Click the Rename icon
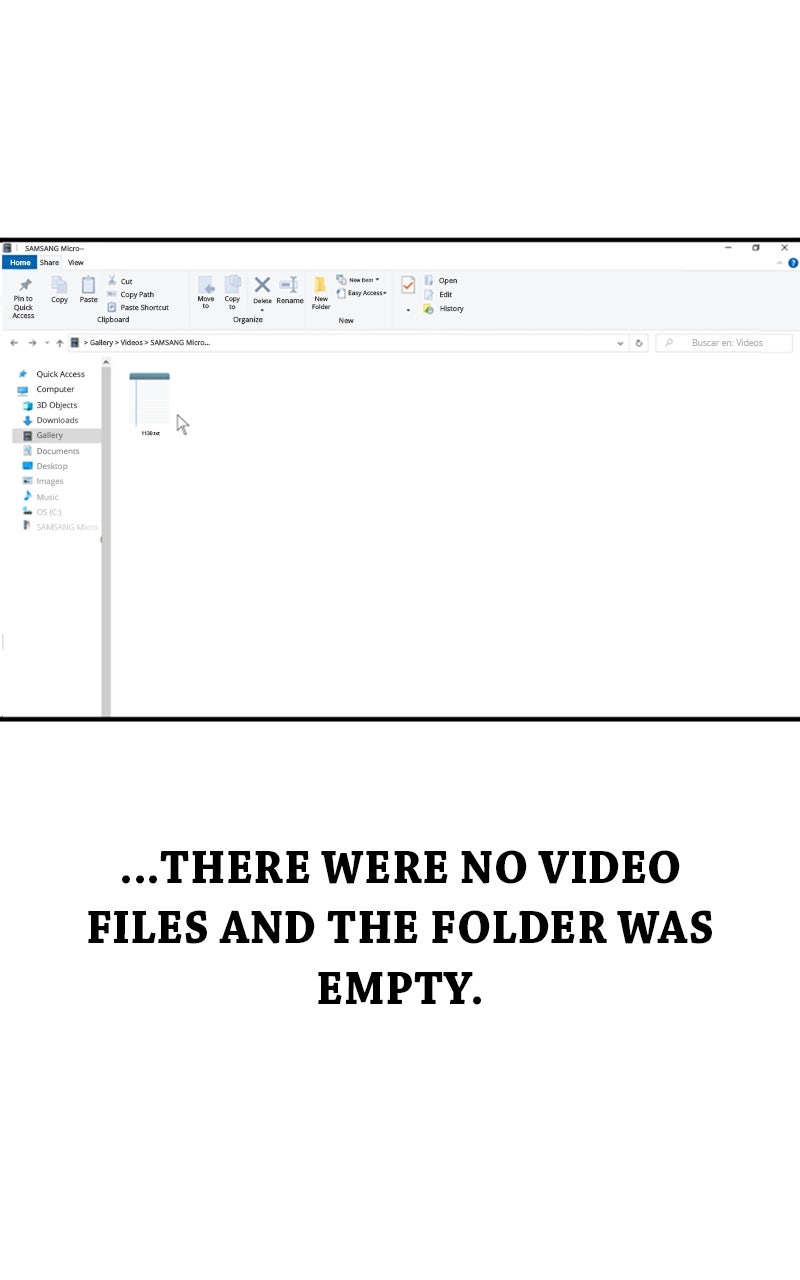Image resolution: width=800 pixels, height=1280 pixels. point(289,285)
